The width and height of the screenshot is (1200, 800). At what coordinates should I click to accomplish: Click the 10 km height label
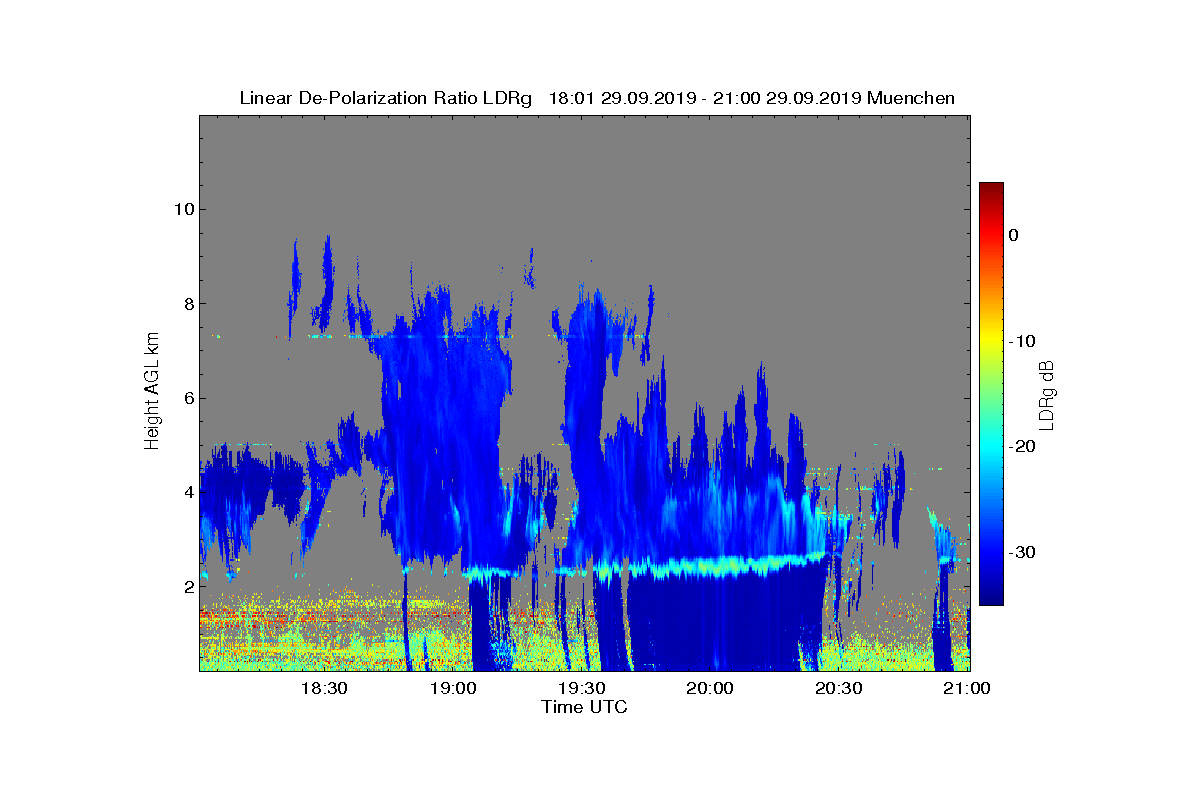click(182, 209)
